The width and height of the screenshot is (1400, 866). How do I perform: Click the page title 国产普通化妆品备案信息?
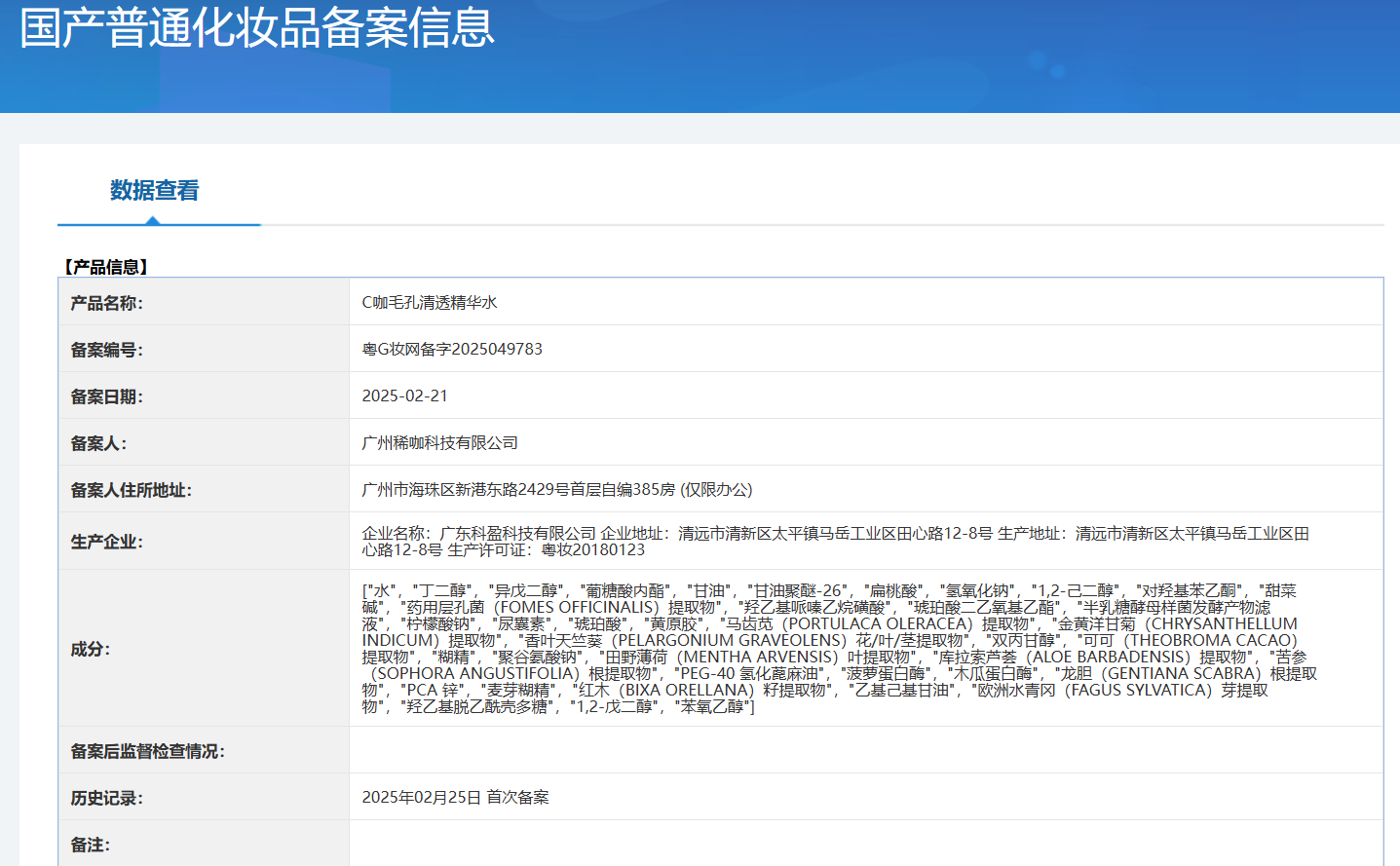(x=257, y=27)
